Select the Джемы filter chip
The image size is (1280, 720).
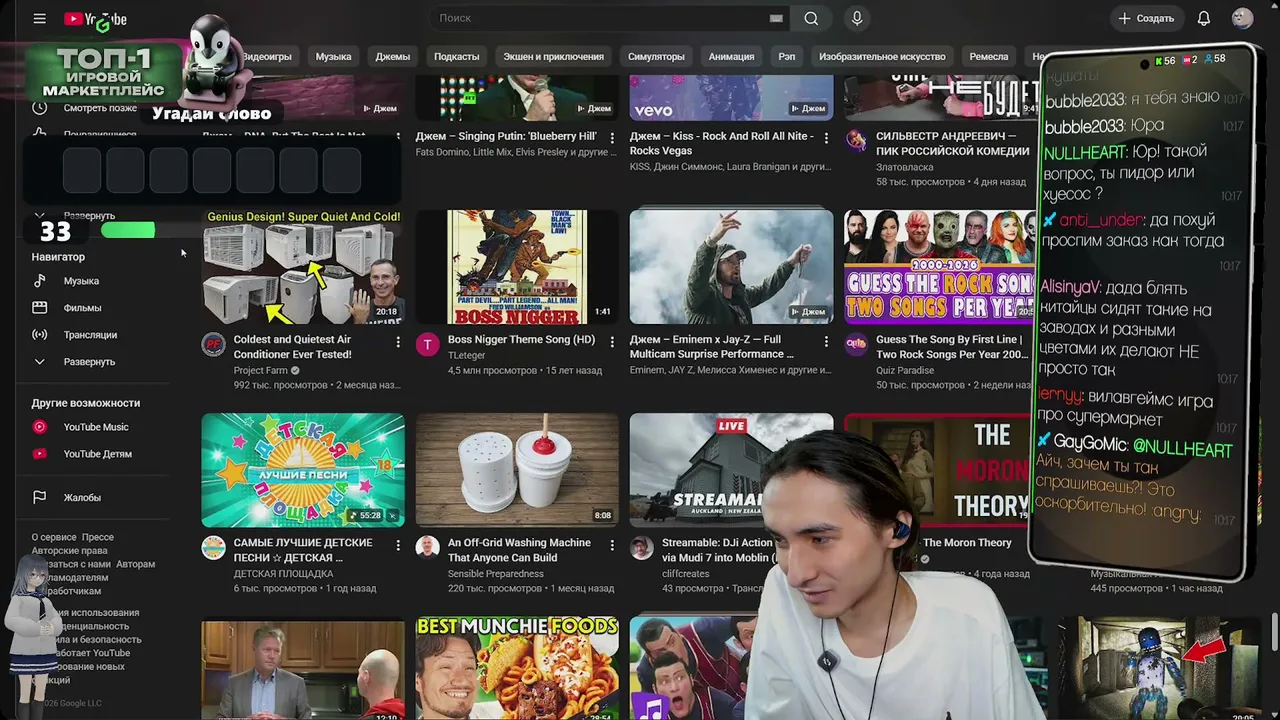click(393, 57)
